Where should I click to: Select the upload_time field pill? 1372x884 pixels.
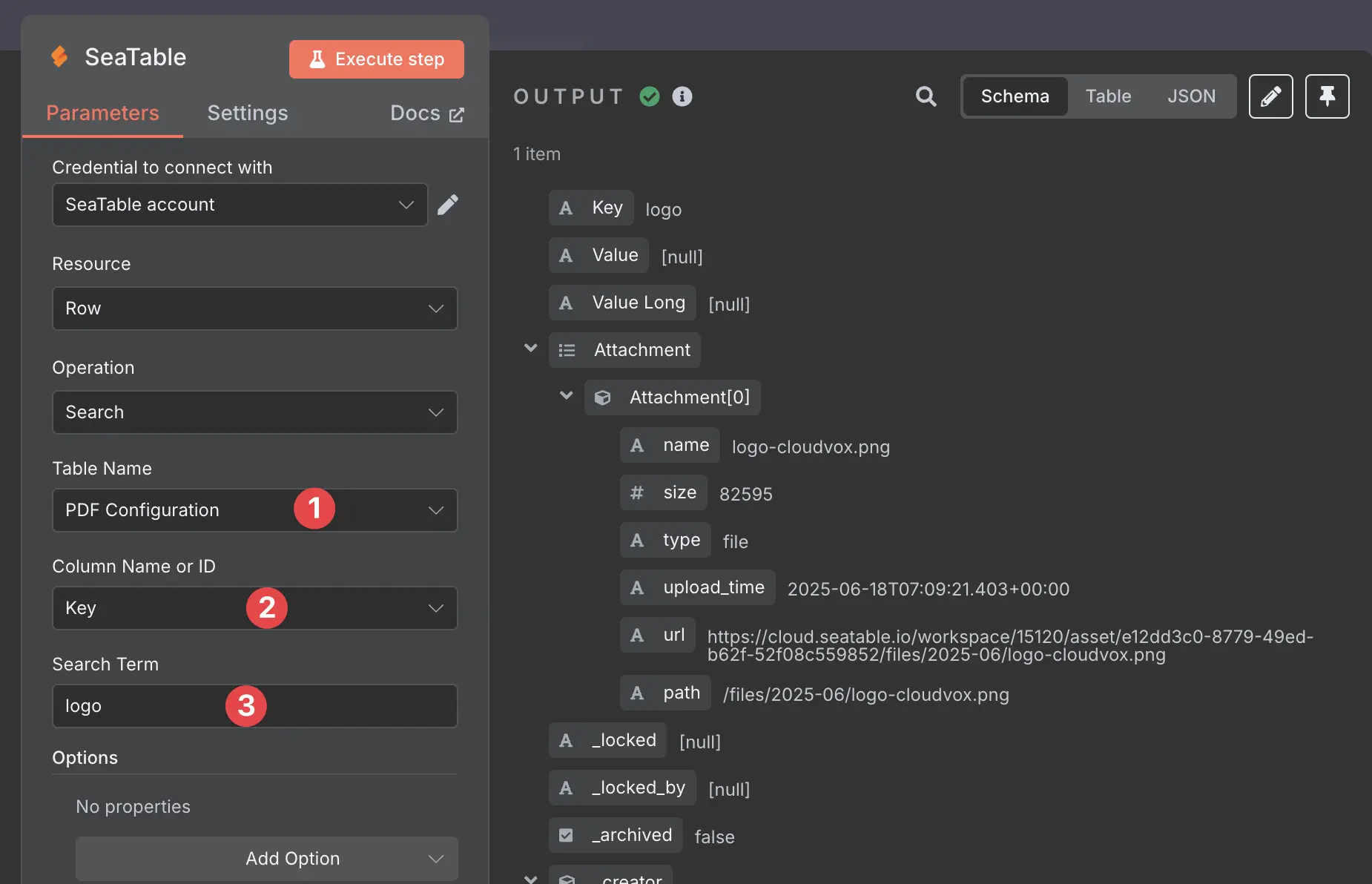698,587
